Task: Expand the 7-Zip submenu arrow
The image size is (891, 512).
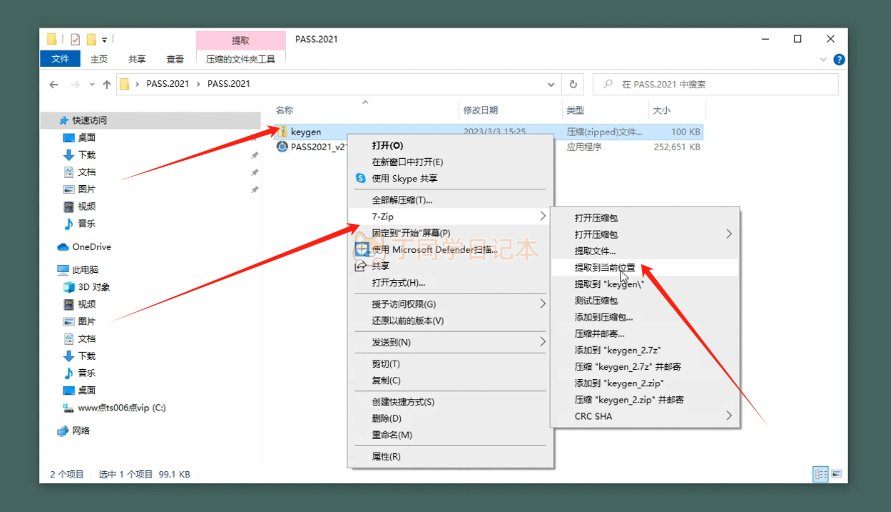Action: [x=543, y=216]
